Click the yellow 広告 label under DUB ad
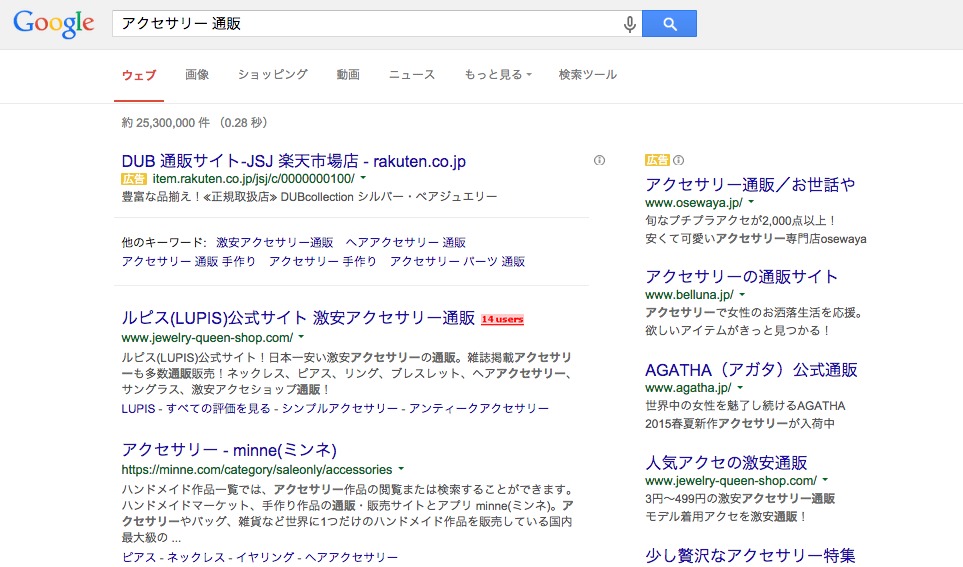Screen dimensions: 963x567 pos(134,179)
